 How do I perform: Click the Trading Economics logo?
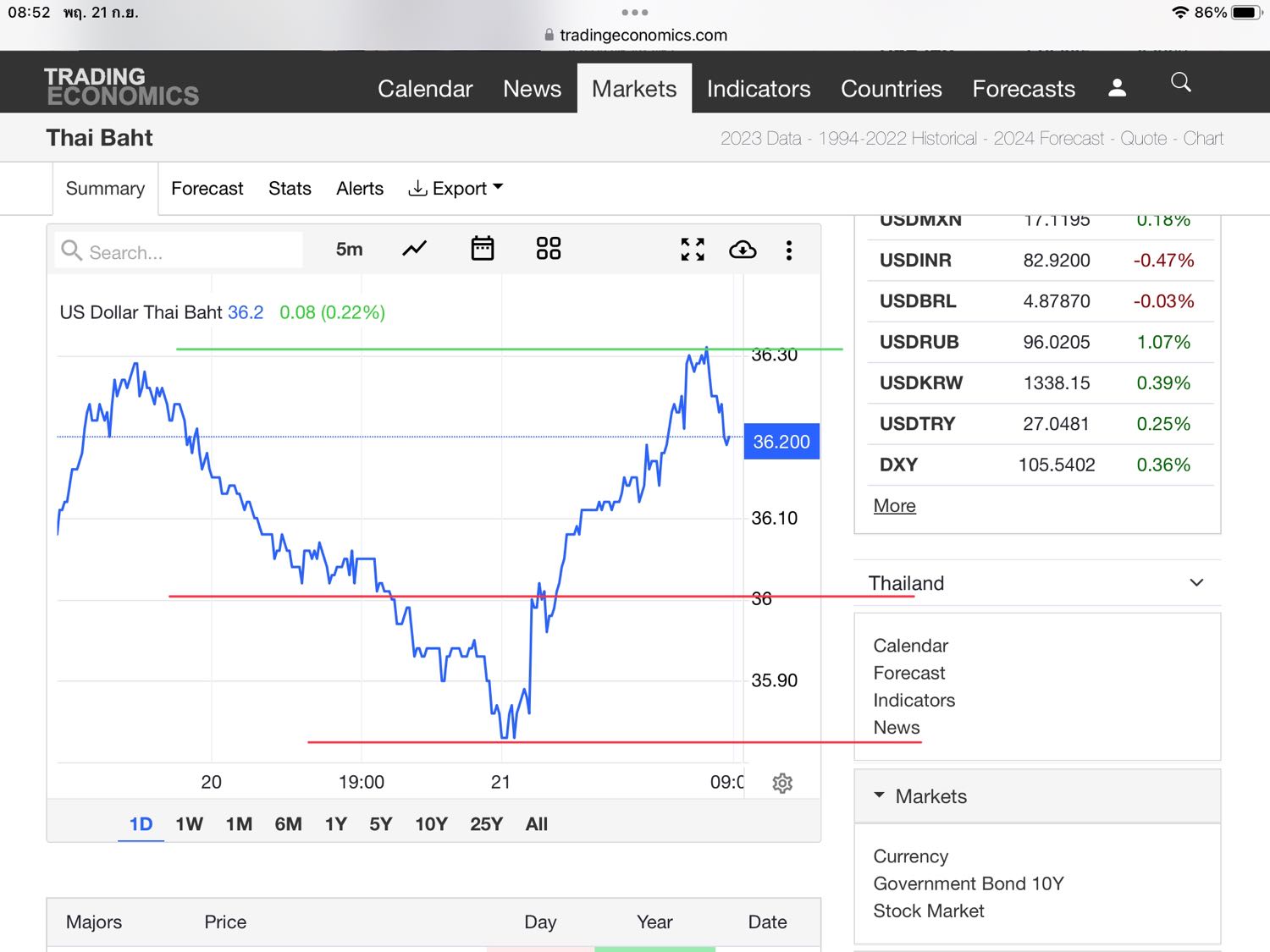[122, 86]
